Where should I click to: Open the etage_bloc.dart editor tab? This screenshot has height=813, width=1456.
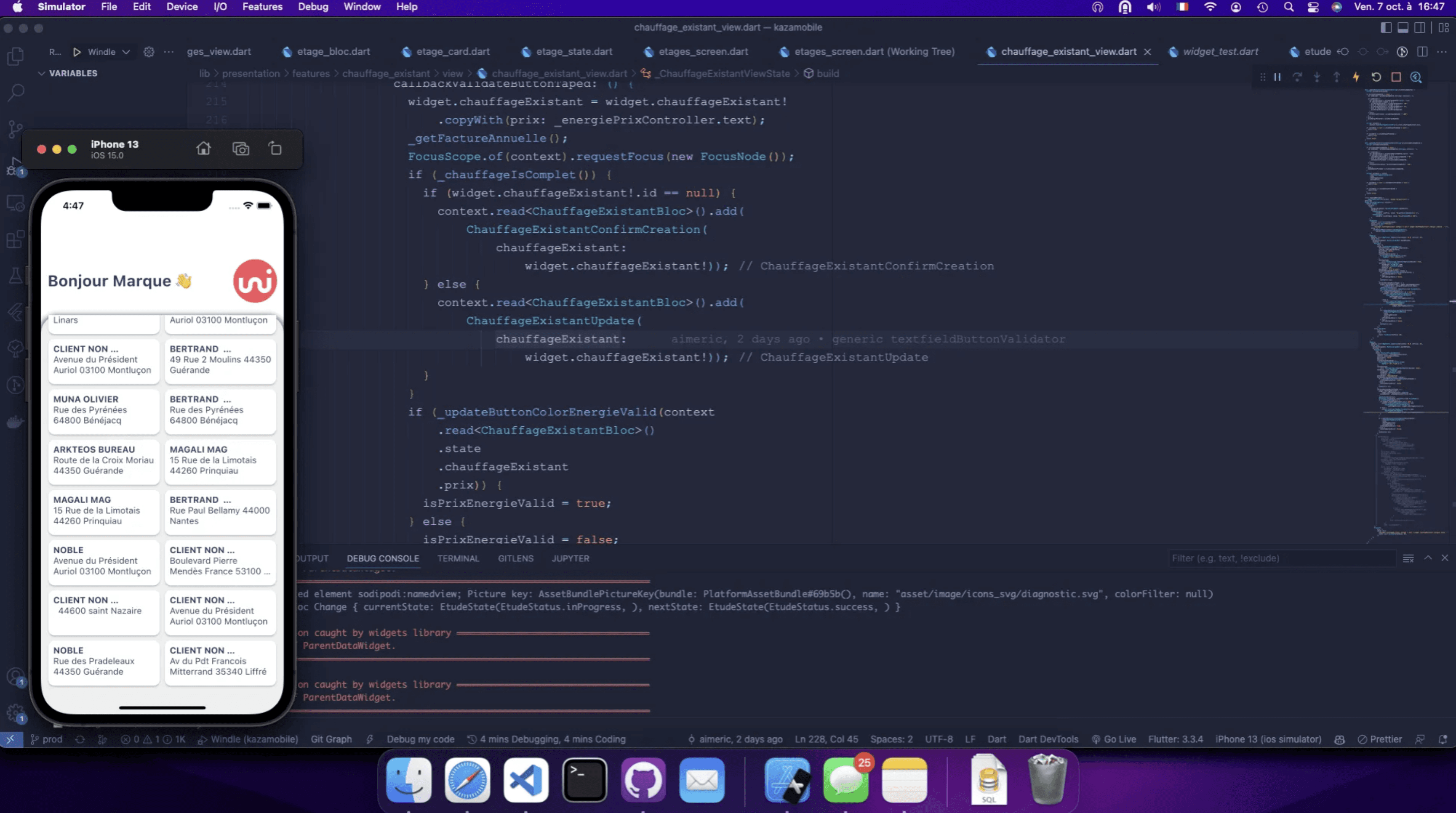[333, 51]
